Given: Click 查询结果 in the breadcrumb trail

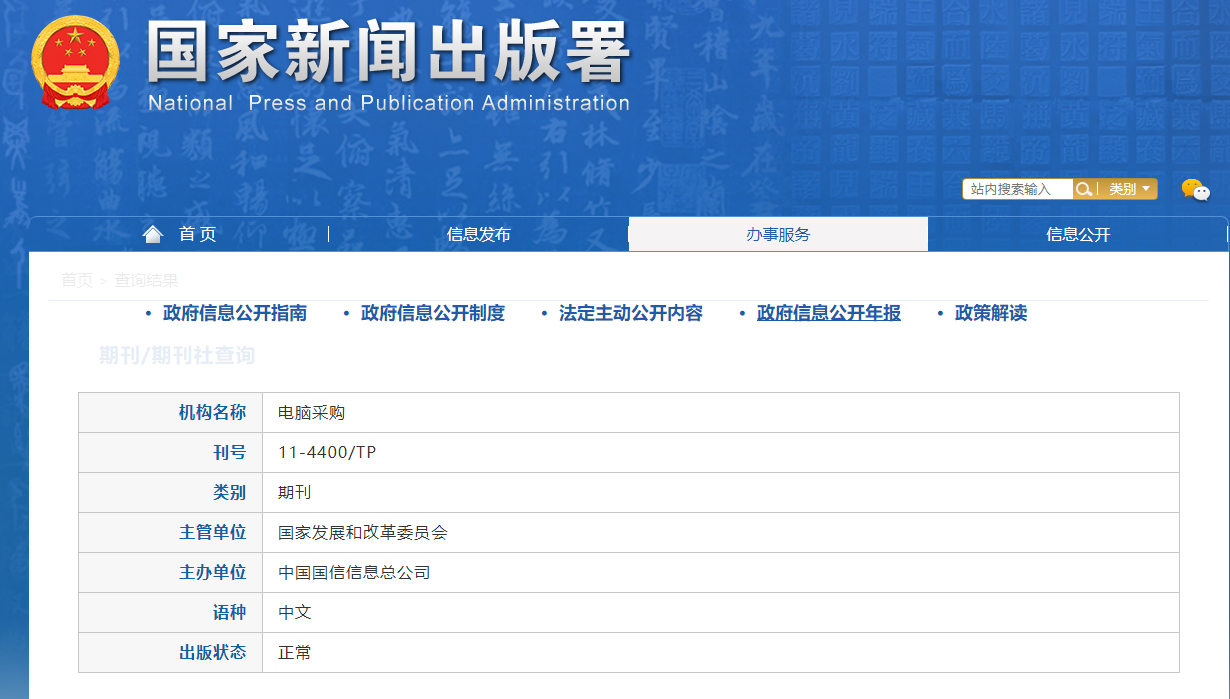Looking at the screenshot, I should click(146, 280).
